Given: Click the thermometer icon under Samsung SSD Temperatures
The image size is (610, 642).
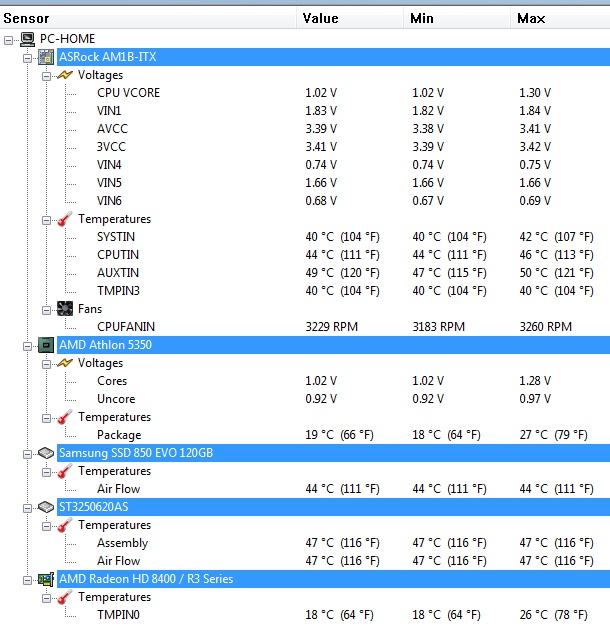Looking at the screenshot, I should [x=65, y=471].
